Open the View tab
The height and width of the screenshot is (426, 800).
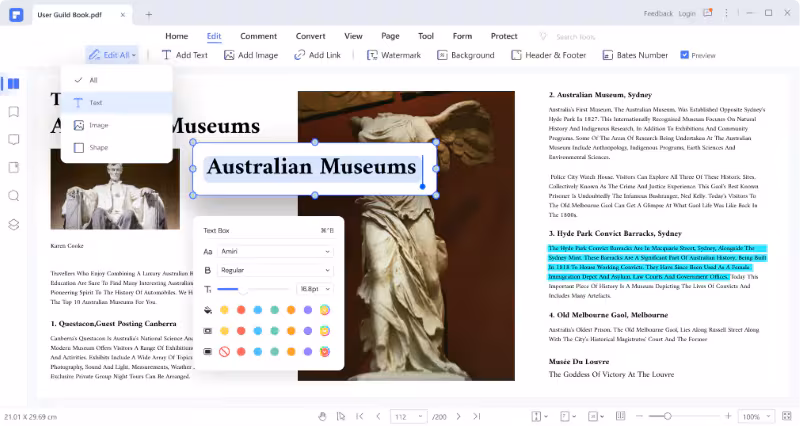click(353, 36)
